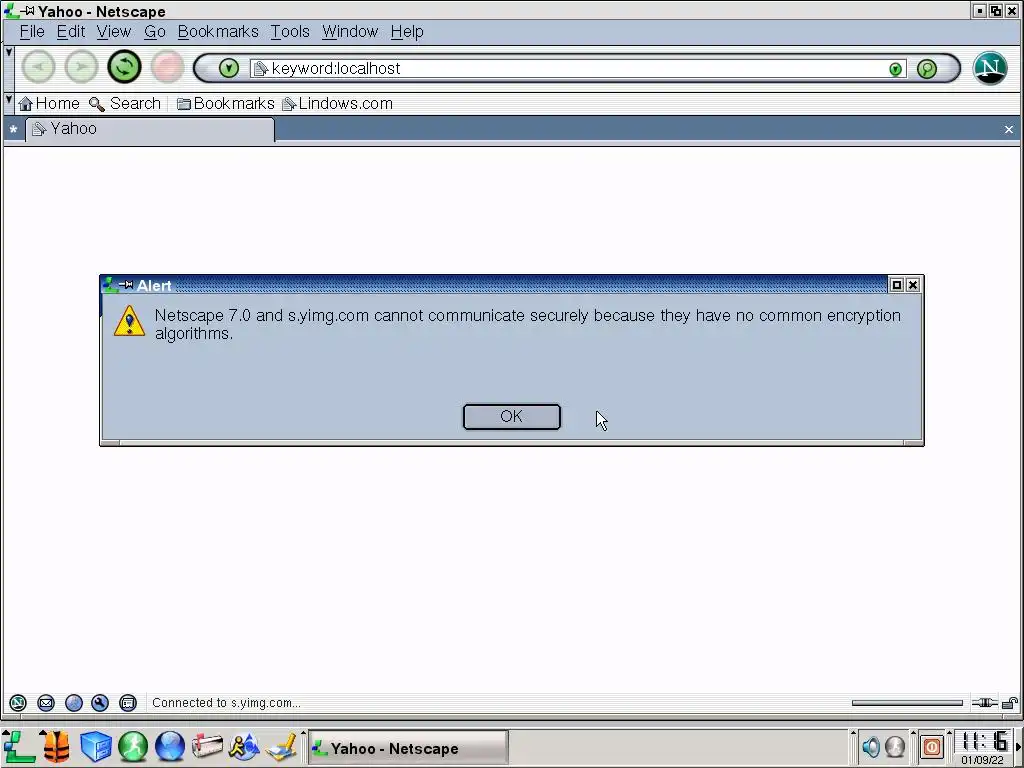This screenshot has height=768, width=1024.
Task: Click OK in the Alert dialog
Action: coord(511,417)
